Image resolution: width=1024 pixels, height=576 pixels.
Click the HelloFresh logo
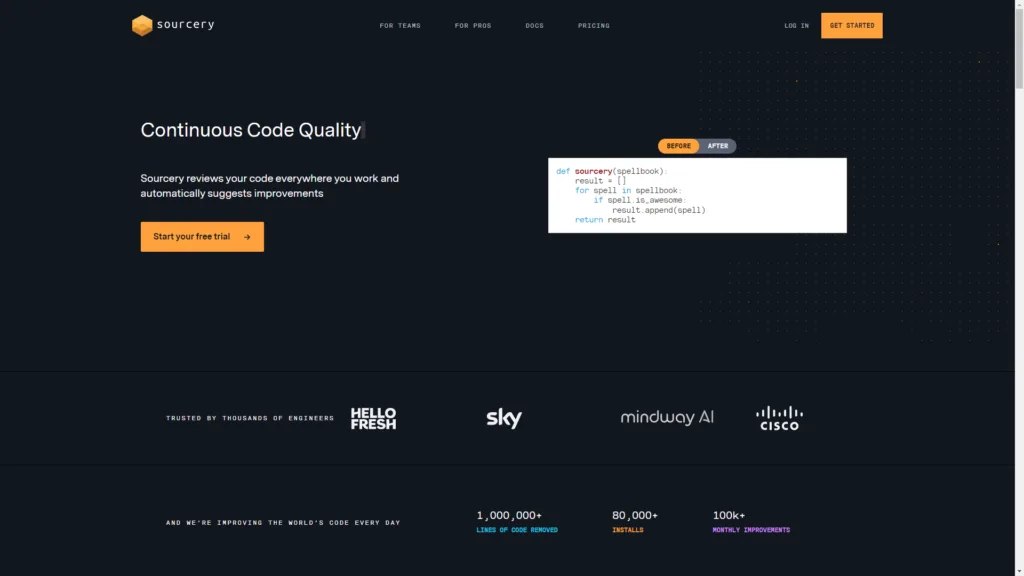[x=373, y=418]
